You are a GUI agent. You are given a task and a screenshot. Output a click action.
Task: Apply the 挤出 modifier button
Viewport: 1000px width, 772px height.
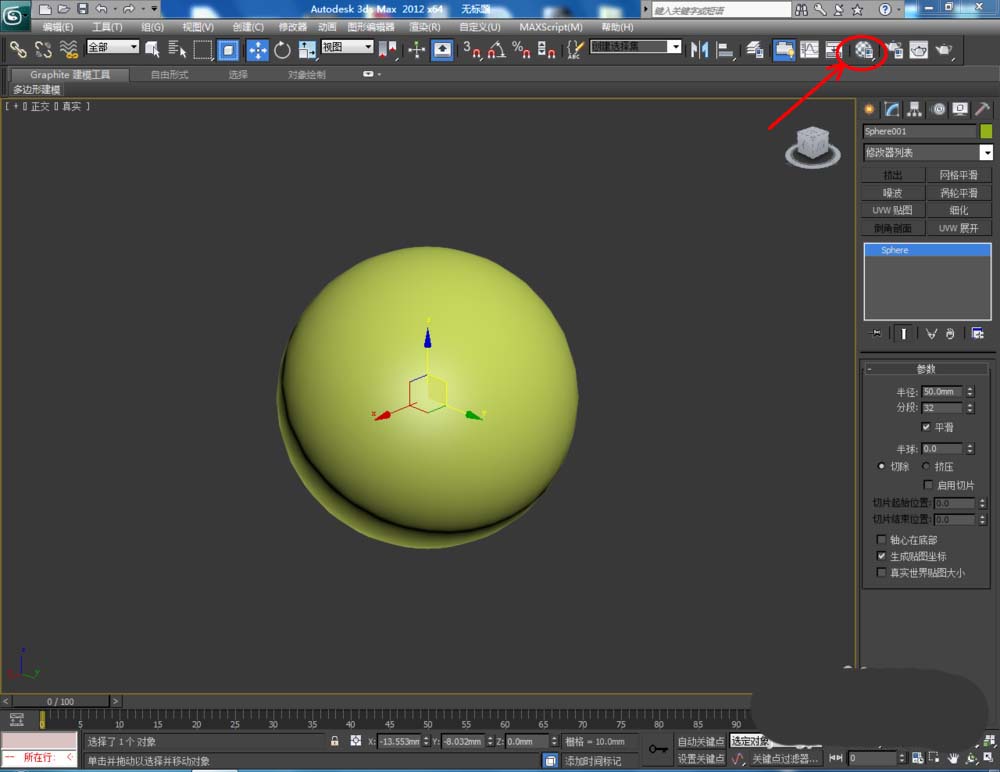point(893,175)
